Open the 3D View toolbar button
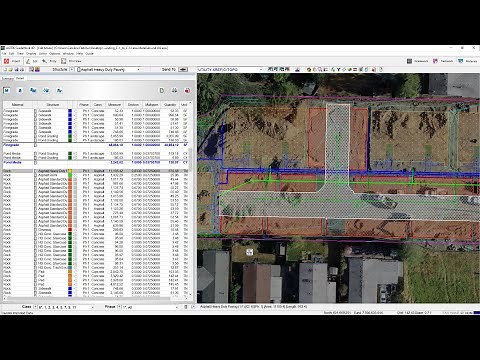The height and width of the screenshot is (360, 480). [x=71, y=61]
